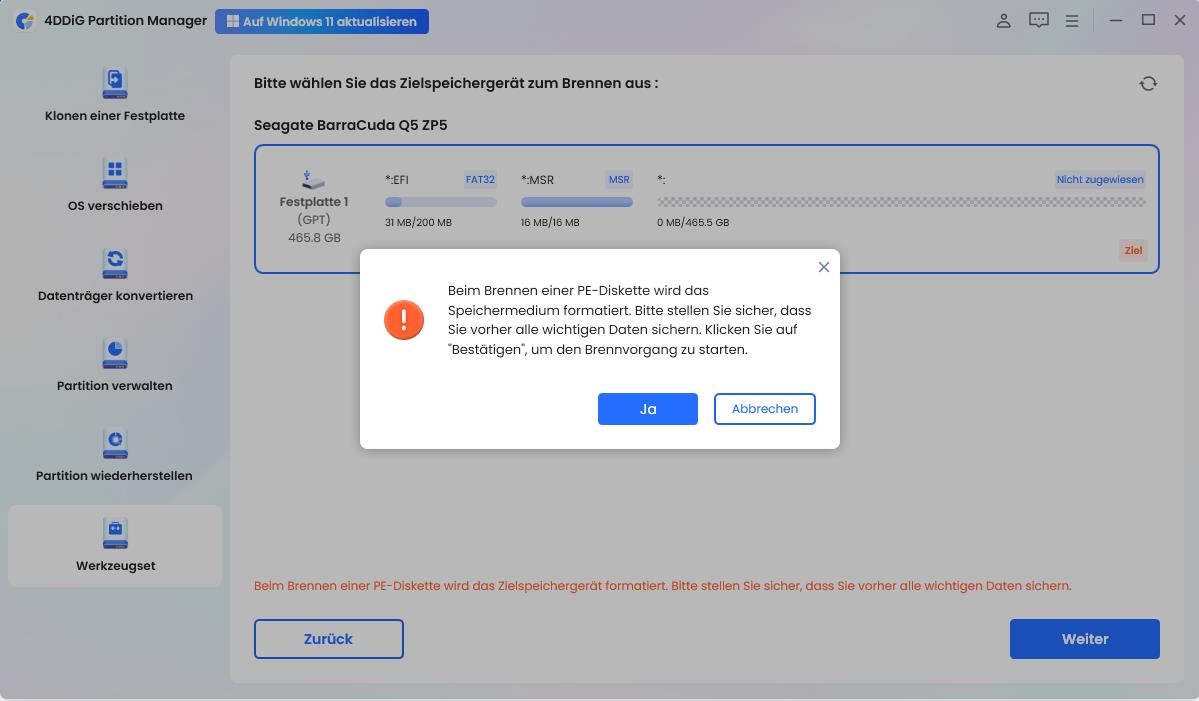Image resolution: width=1199 pixels, height=701 pixels.
Task: Open the user account icon
Action: [1003, 20]
